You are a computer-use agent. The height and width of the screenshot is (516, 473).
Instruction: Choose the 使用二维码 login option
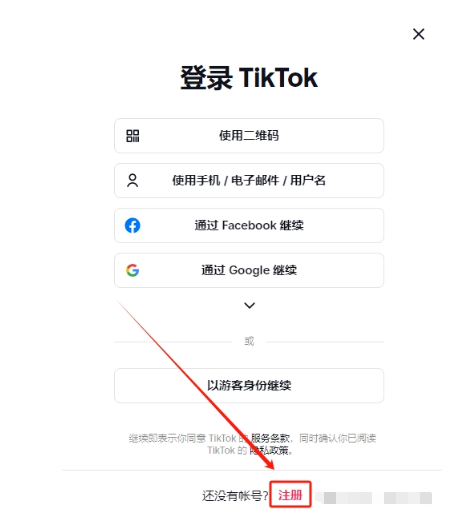coord(249,136)
